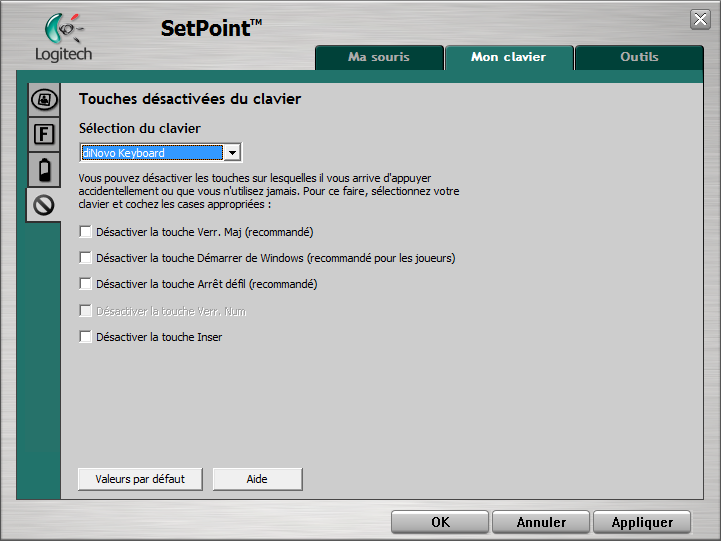Check Désactiver la touche Arrêt défil
Viewport: 721px width, 541px height.
[85, 284]
